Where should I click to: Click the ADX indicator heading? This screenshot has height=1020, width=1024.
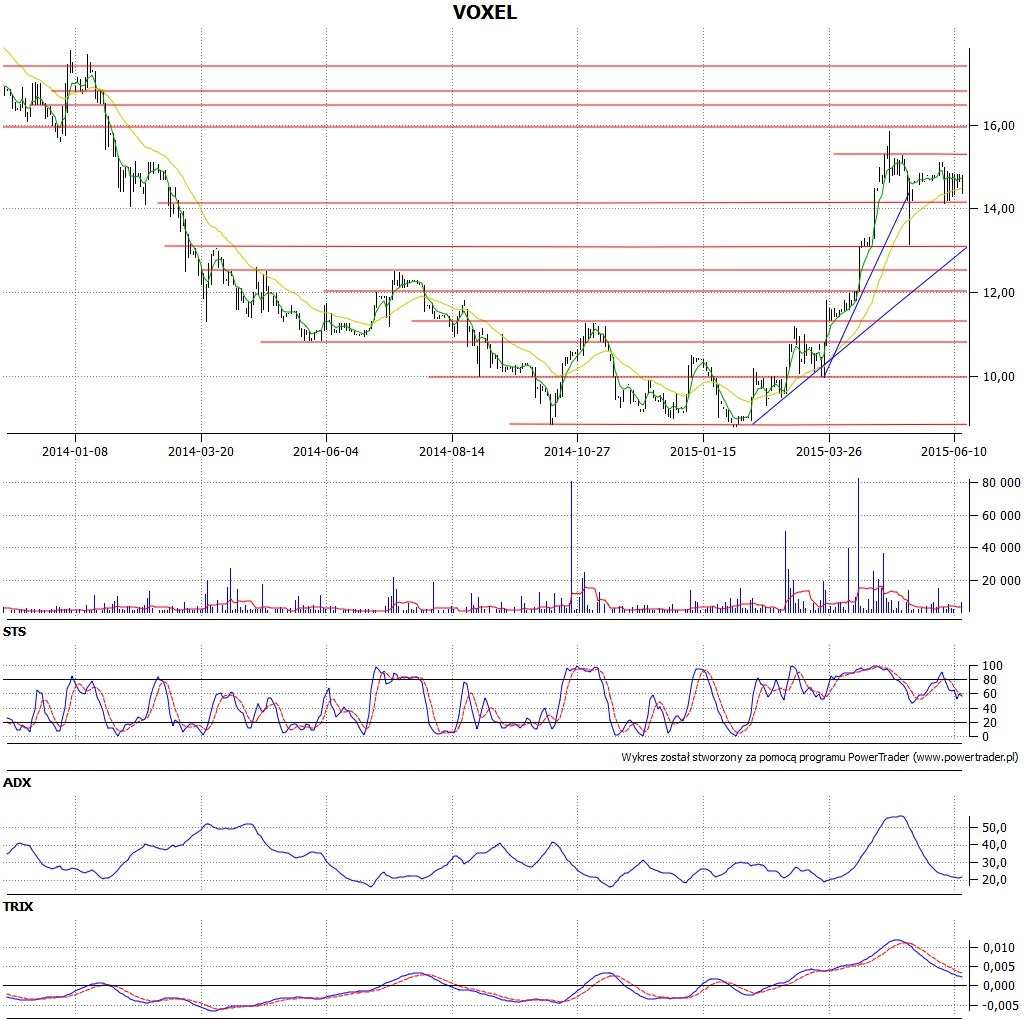[x=17, y=782]
